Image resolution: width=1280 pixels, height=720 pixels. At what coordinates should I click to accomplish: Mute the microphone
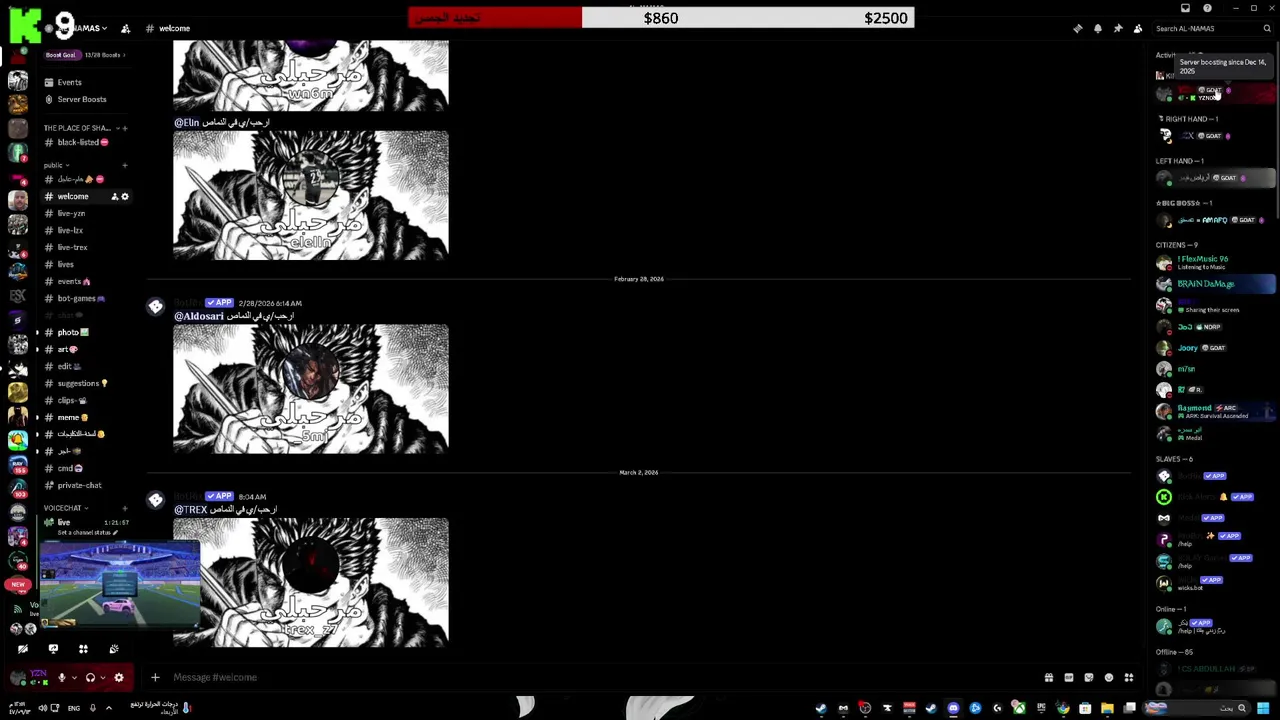pos(61,677)
